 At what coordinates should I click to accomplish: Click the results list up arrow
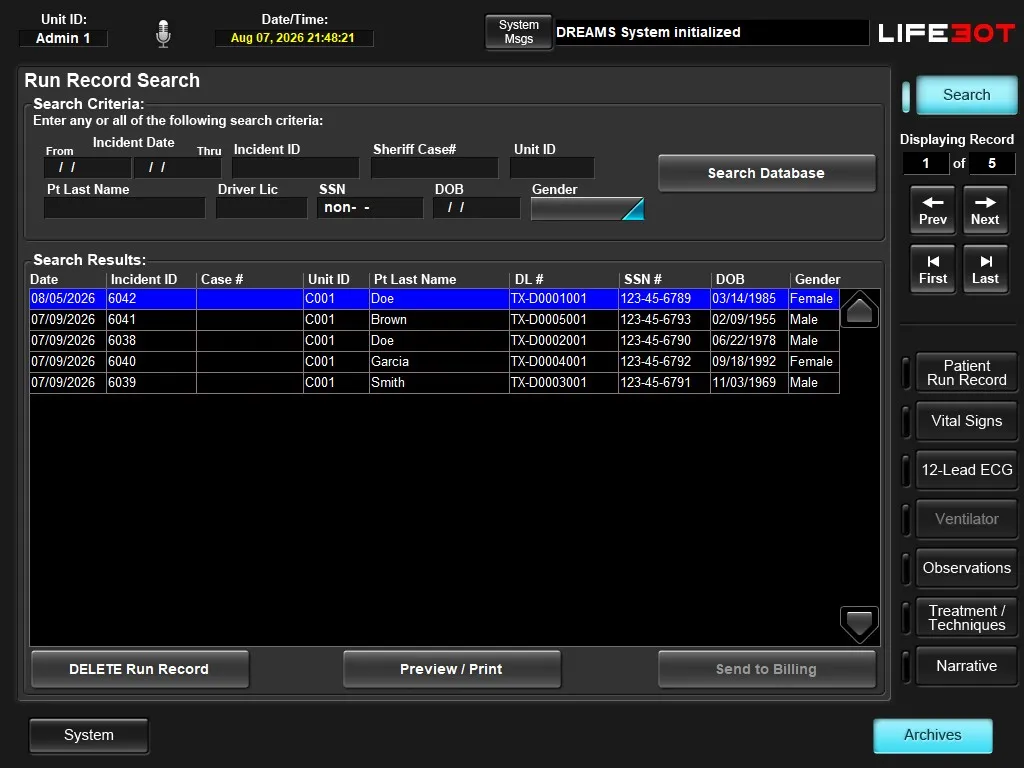[x=859, y=309]
